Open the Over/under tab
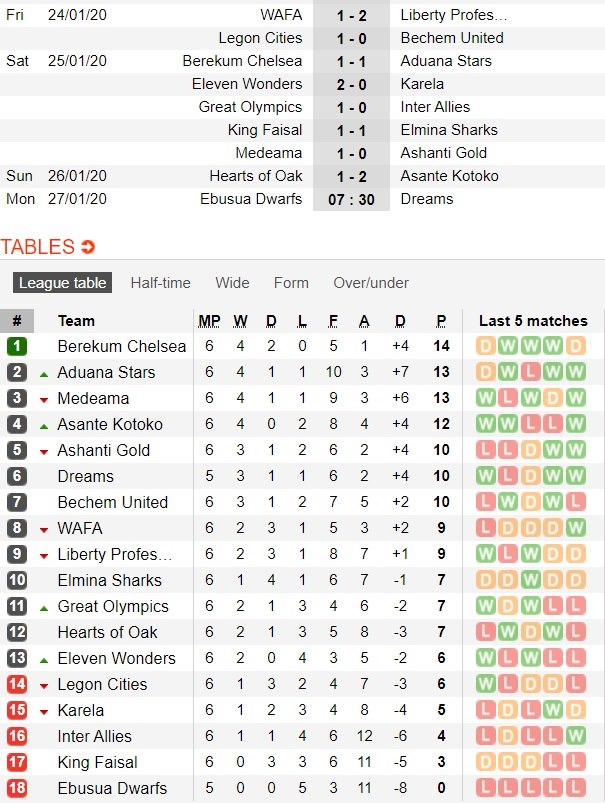 [x=371, y=283]
